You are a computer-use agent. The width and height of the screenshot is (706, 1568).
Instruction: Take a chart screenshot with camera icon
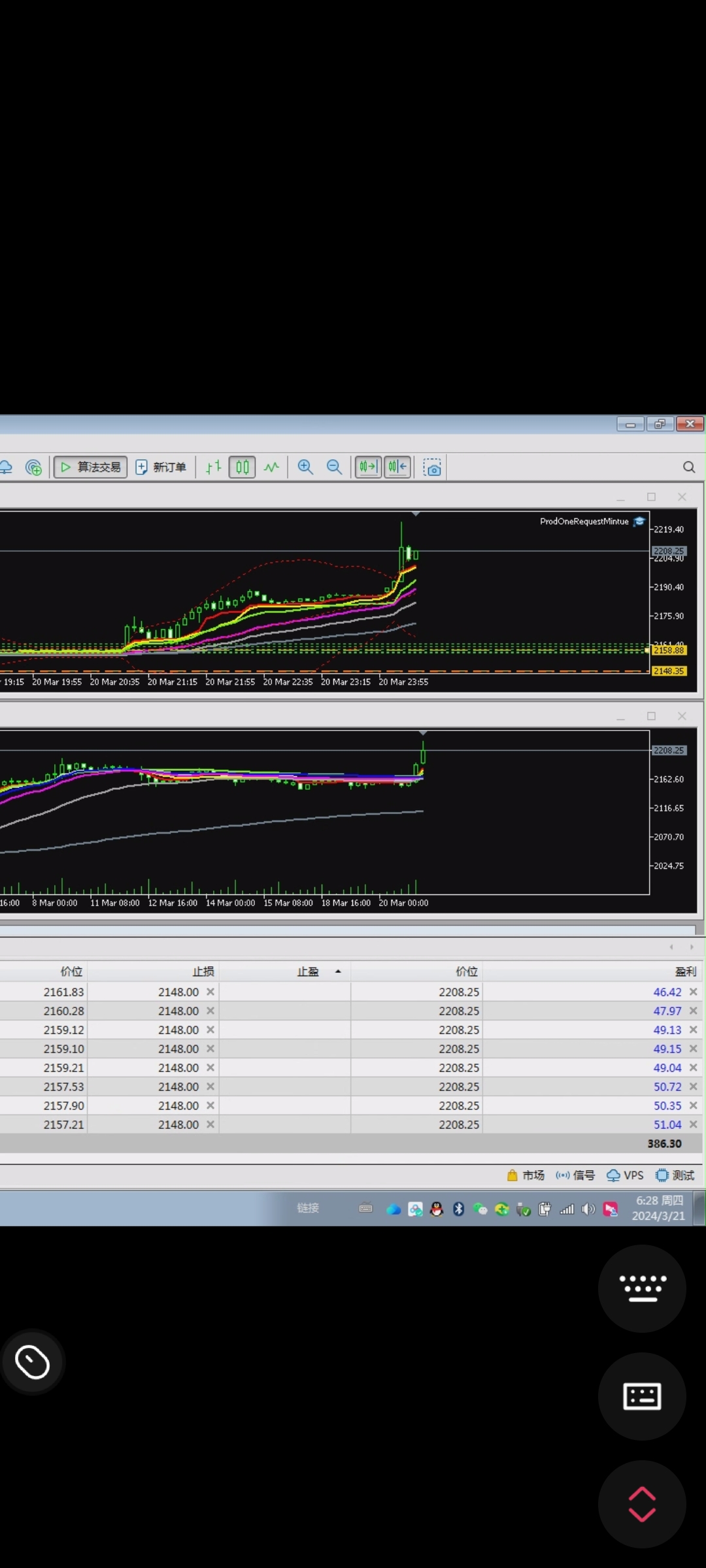coord(432,467)
